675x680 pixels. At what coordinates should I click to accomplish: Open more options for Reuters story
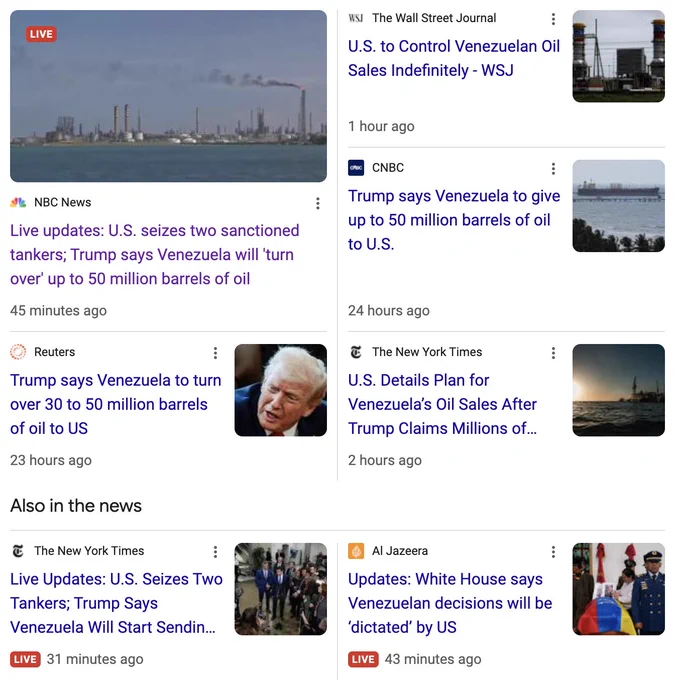click(x=215, y=353)
